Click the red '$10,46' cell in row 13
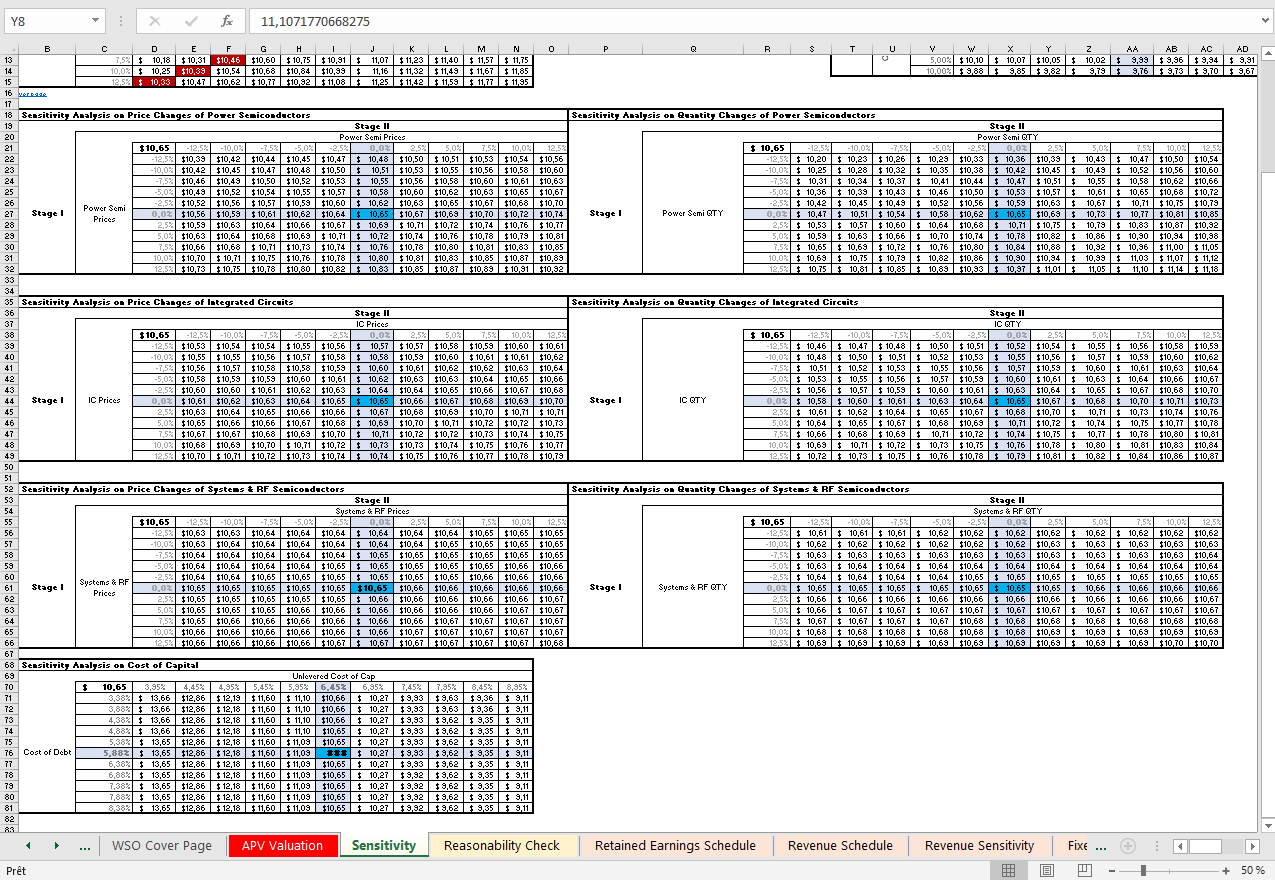1275x880 pixels. click(x=228, y=60)
